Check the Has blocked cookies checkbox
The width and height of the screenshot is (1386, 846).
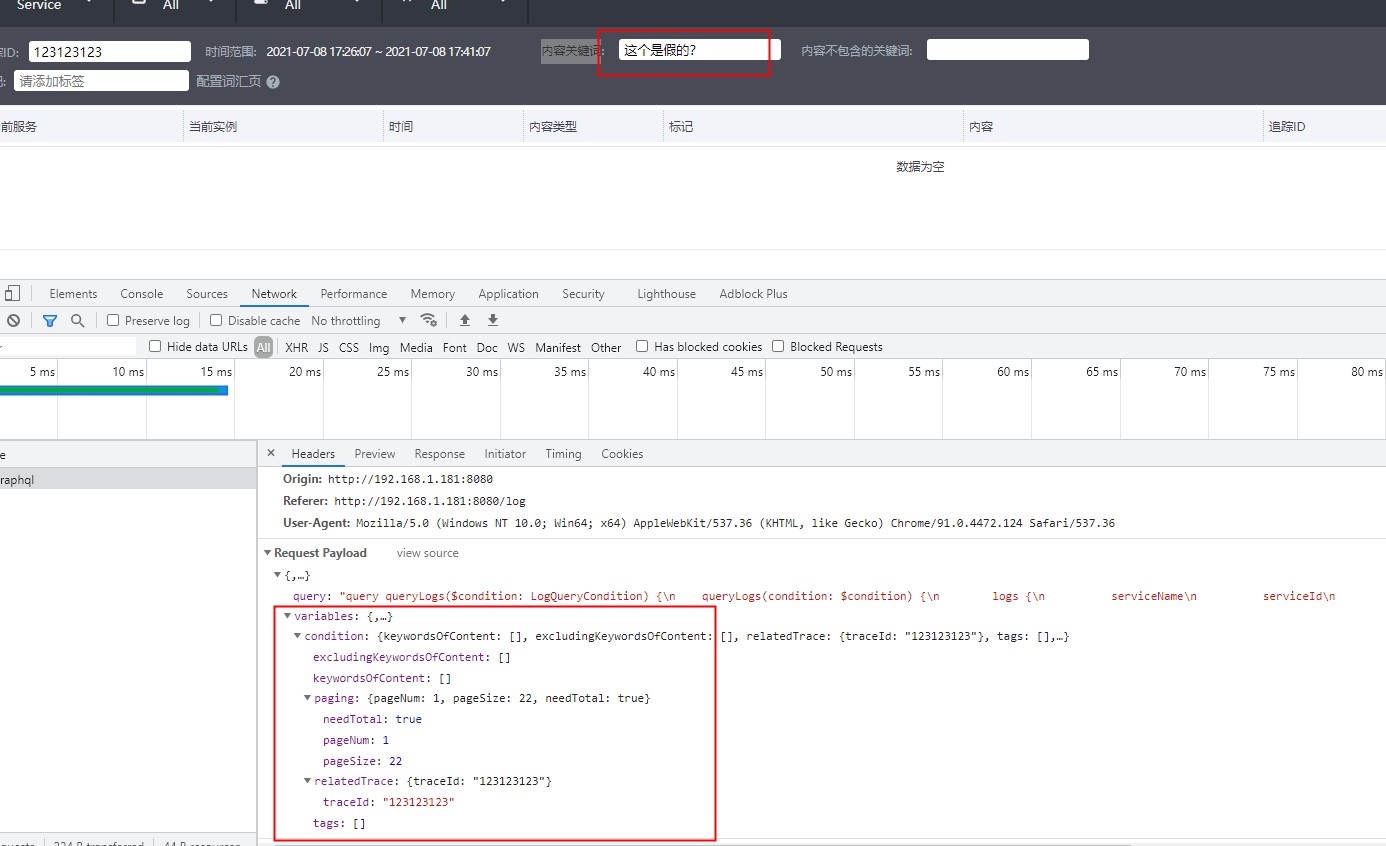642,346
